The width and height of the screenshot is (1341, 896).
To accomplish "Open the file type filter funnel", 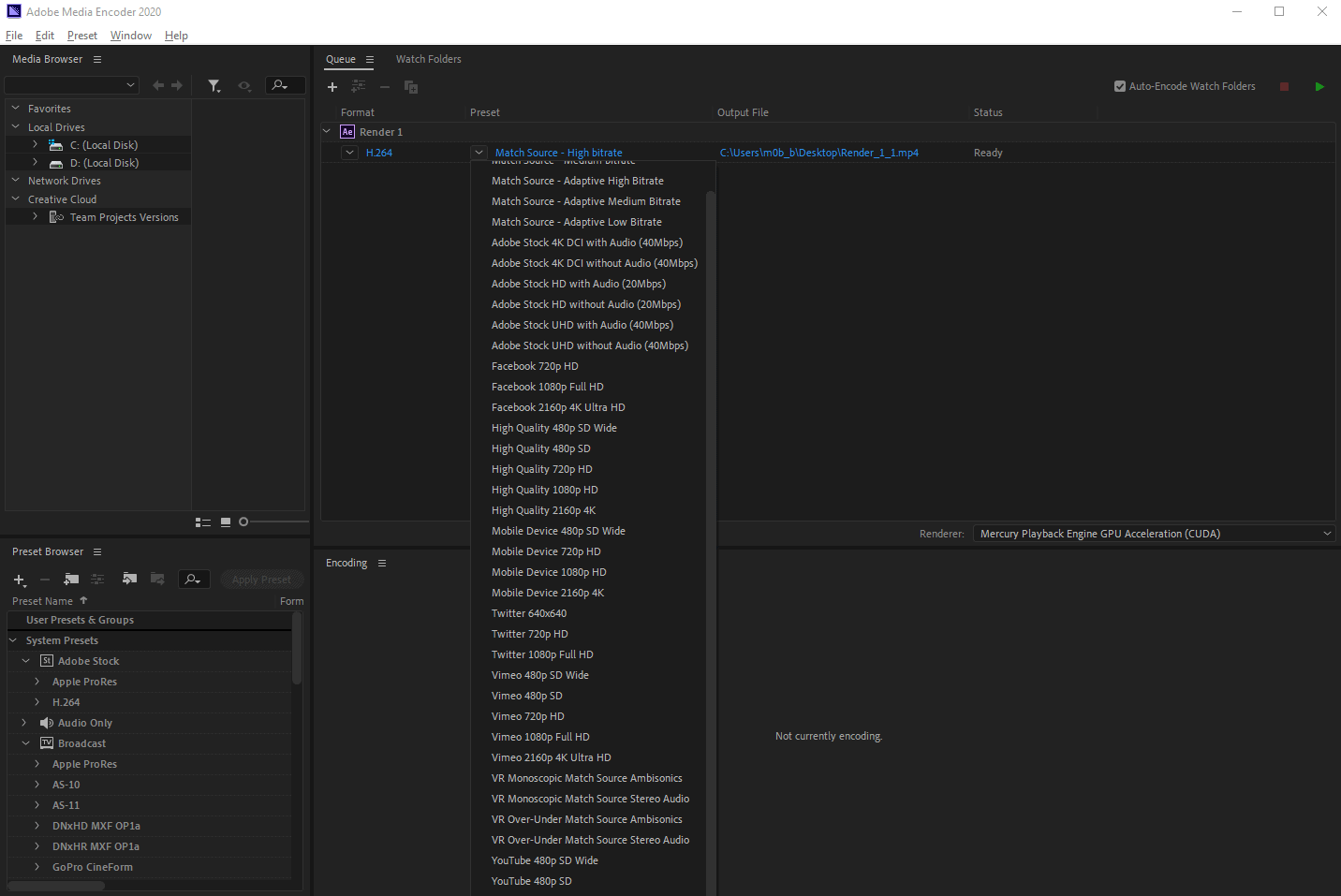I will click(214, 86).
